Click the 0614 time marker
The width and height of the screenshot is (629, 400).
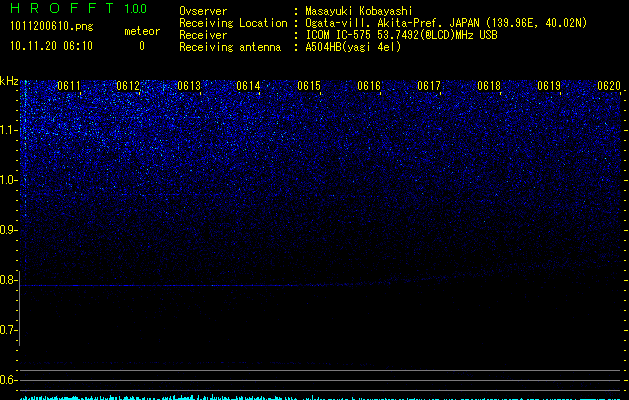click(248, 86)
